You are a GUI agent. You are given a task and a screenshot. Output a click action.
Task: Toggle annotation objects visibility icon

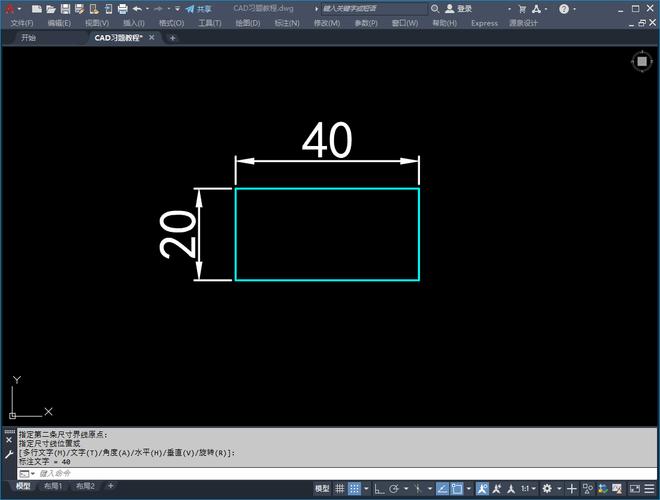[x=482, y=489]
